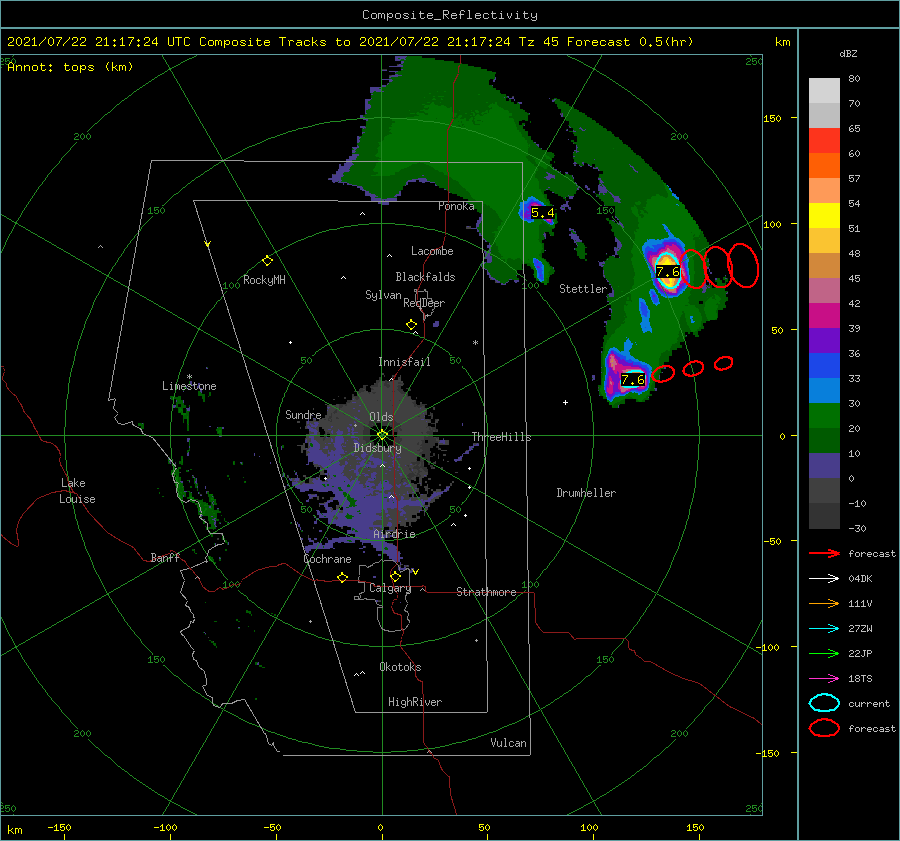Click the Composite_Reflectivity title
This screenshot has width=900, height=841.
click(449, 15)
